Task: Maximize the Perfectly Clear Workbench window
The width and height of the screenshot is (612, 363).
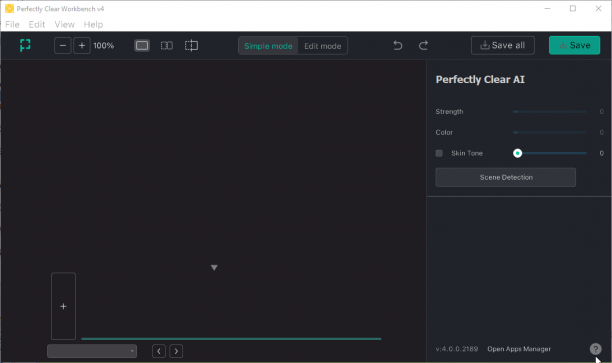Action: 573,9
